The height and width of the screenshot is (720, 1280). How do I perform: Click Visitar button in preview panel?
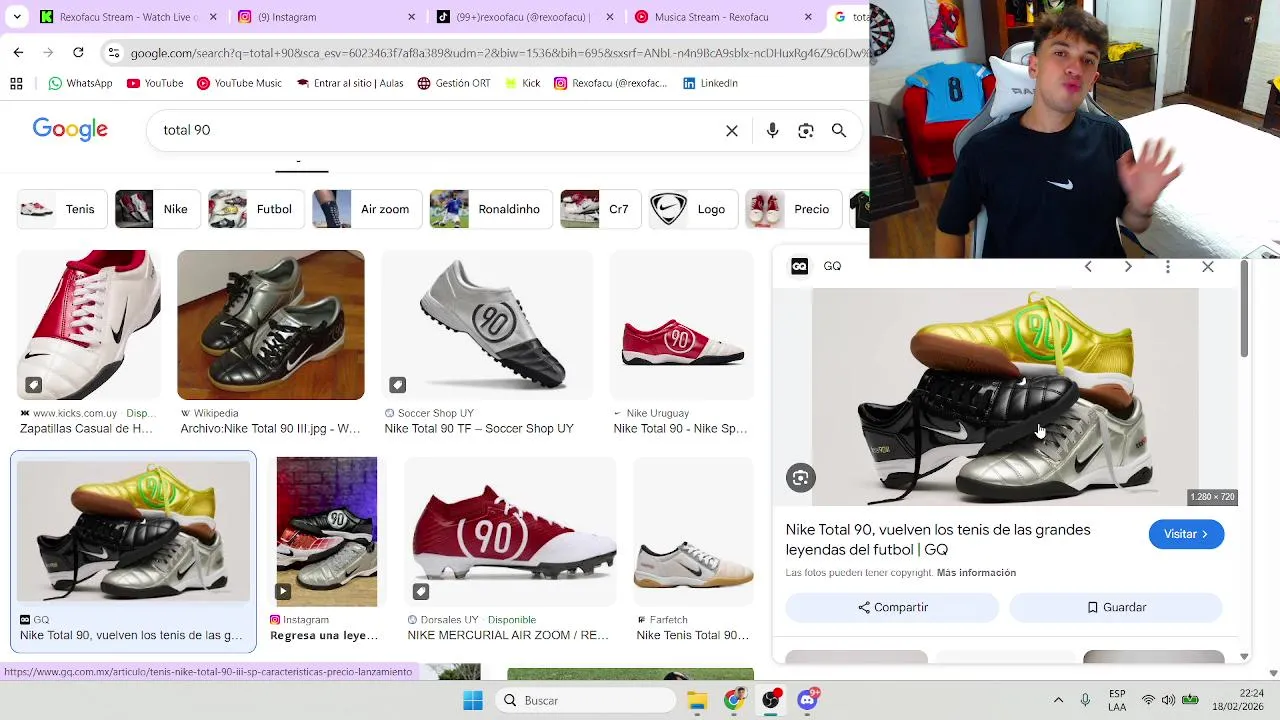point(1186,534)
